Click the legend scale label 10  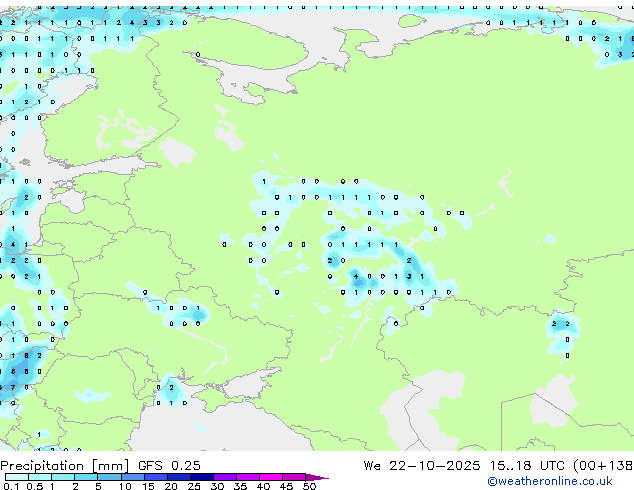coord(125,486)
